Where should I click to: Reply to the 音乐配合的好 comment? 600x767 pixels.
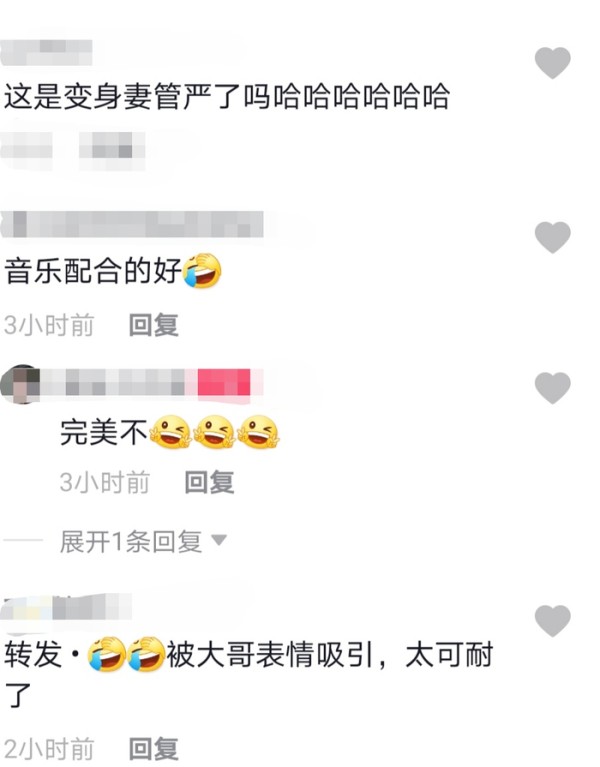154,325
